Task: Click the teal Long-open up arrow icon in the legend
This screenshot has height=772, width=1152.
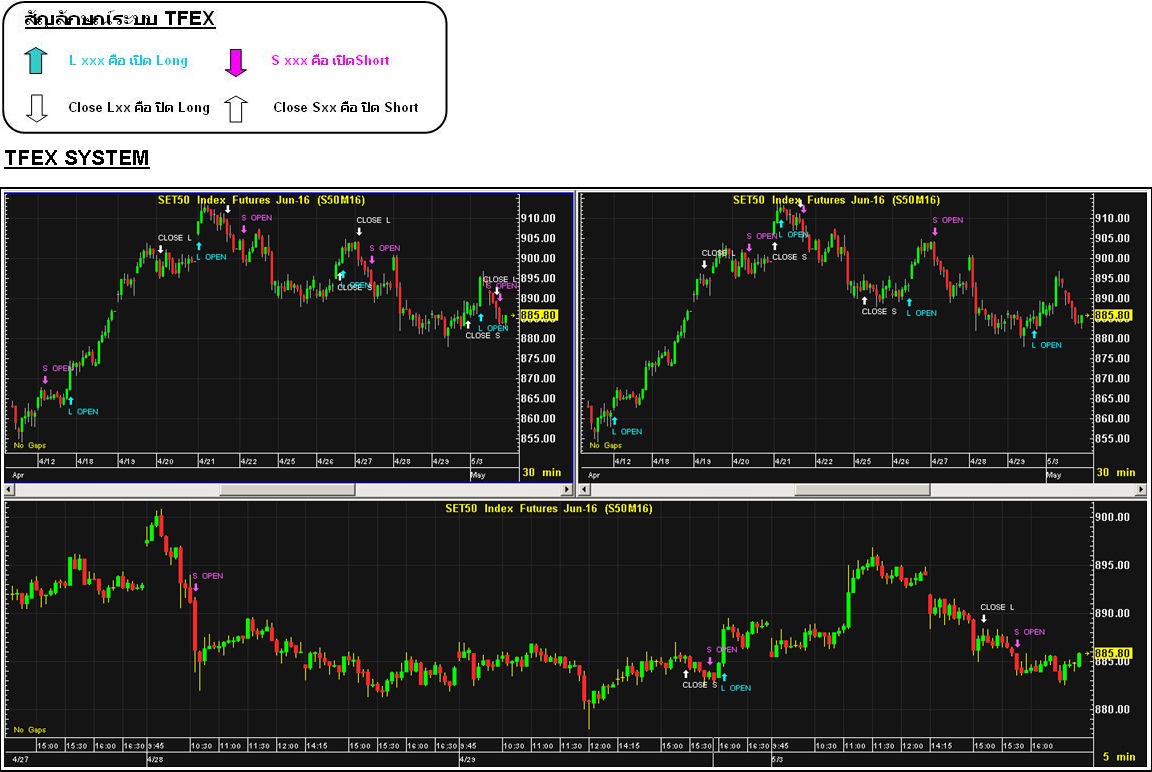Action: click(x=35, y=60)
